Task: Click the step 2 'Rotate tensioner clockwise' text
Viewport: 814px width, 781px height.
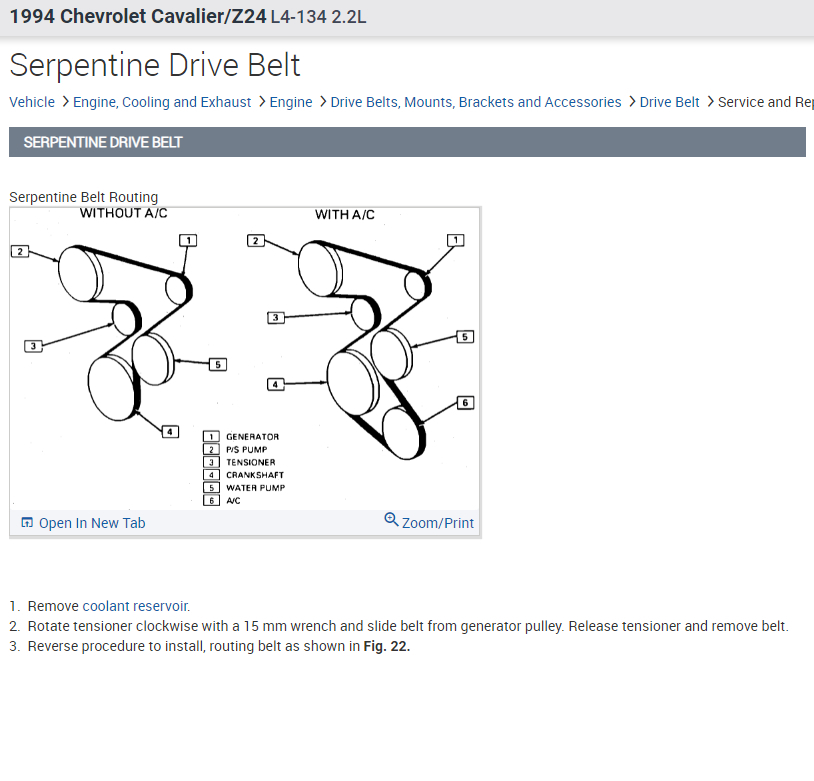Action: point(408,626)
